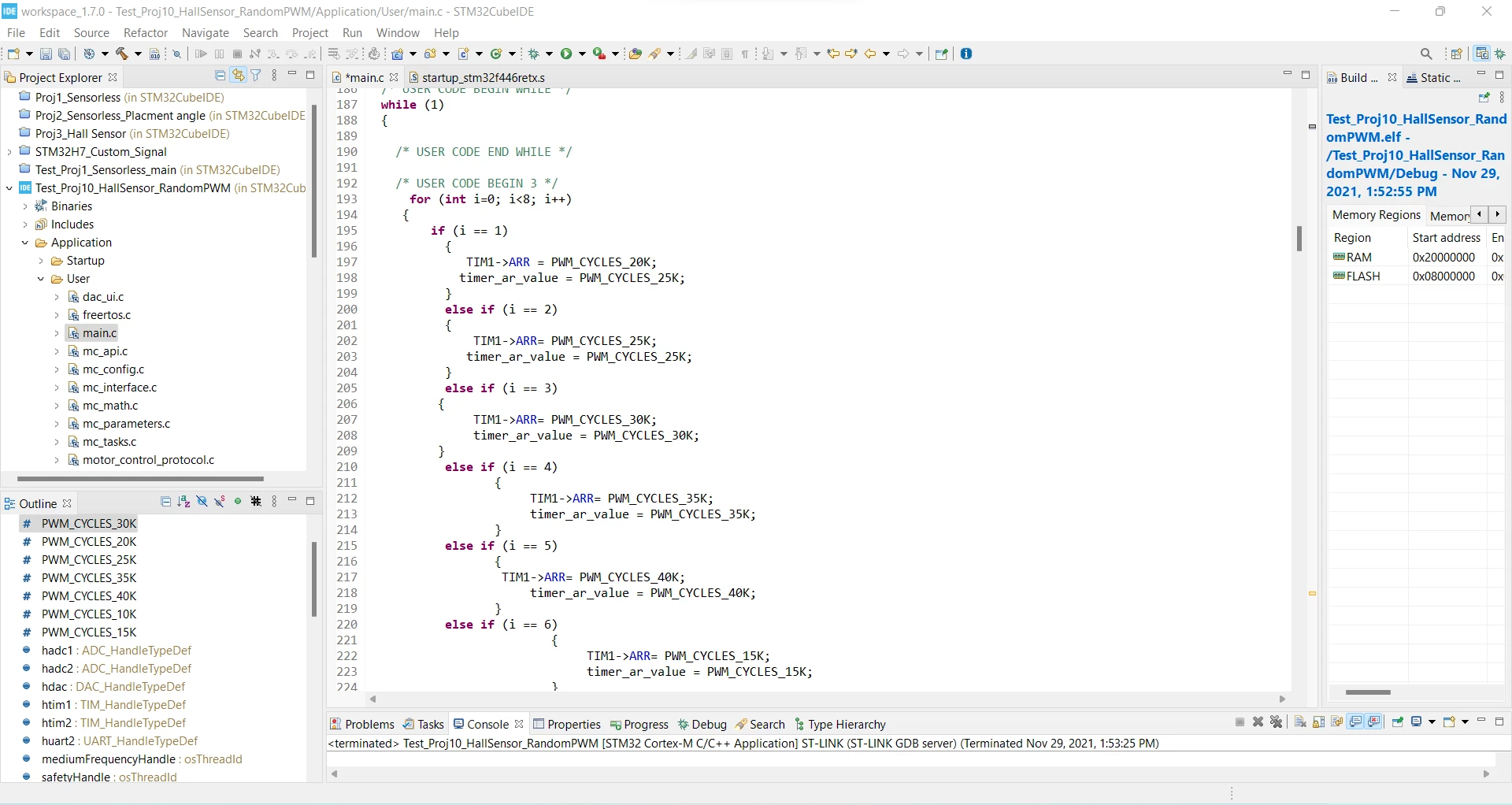Click the magnifier Search icon at top right
This screenshot has height=805, width=1512.
(1426, 54)
